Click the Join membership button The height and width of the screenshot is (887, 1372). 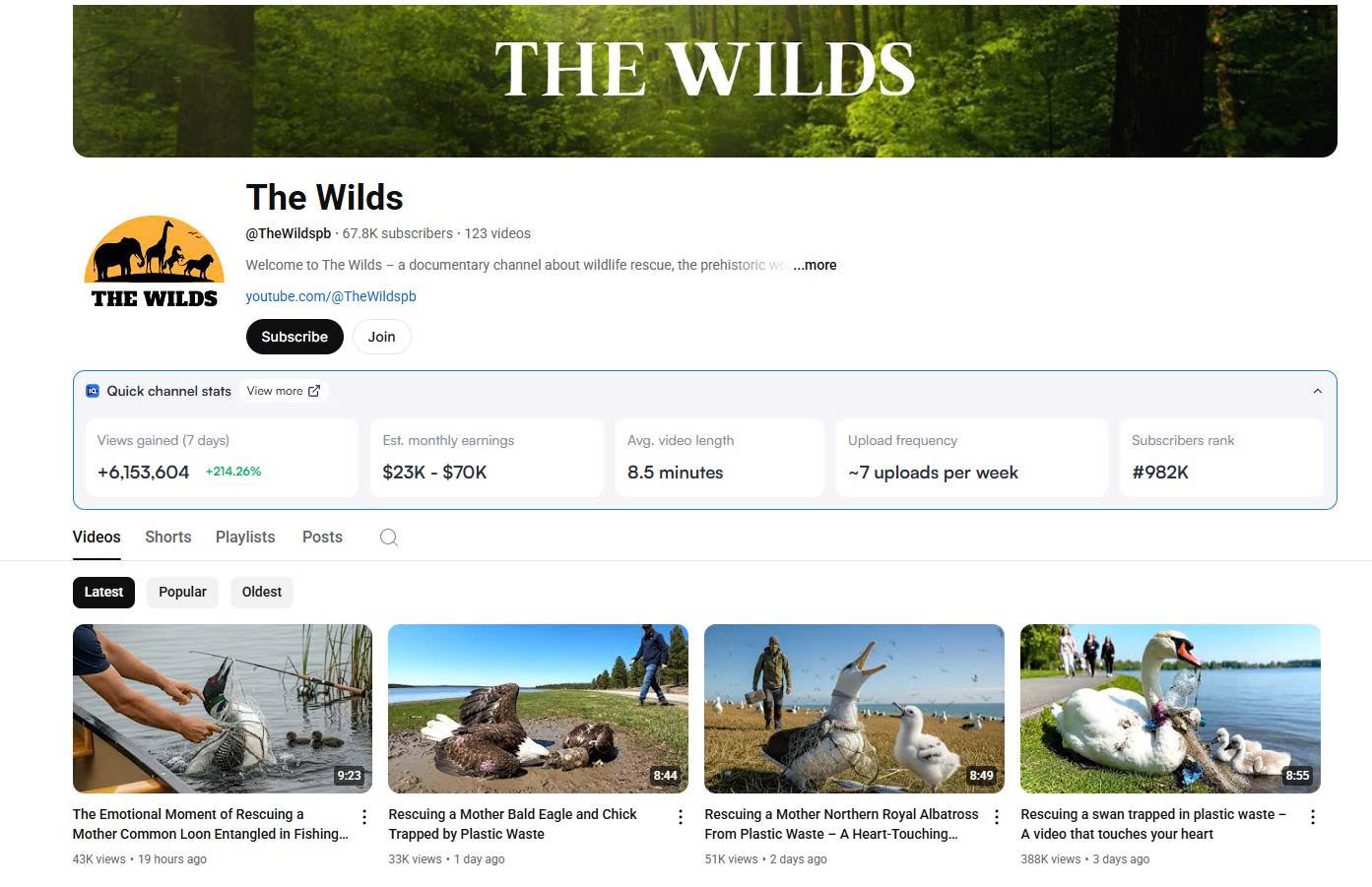coord(382,337)
